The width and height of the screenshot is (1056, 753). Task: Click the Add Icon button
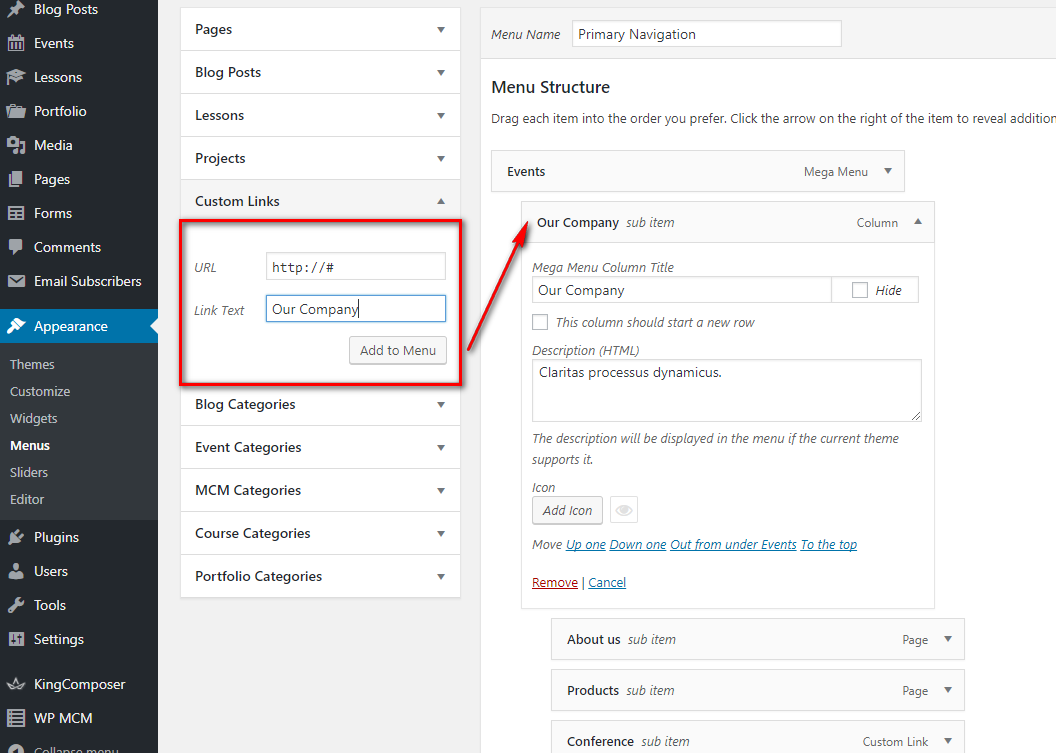568,510
